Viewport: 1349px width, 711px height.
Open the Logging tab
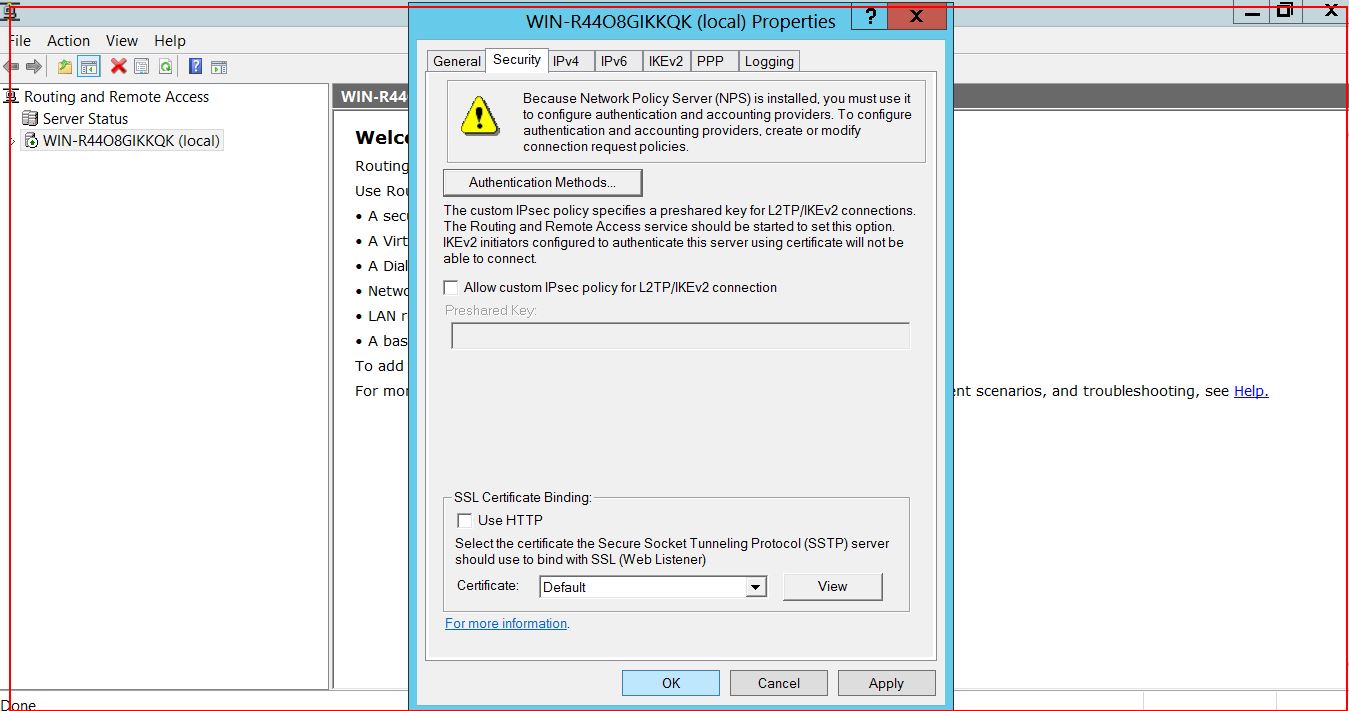(769, 61)
